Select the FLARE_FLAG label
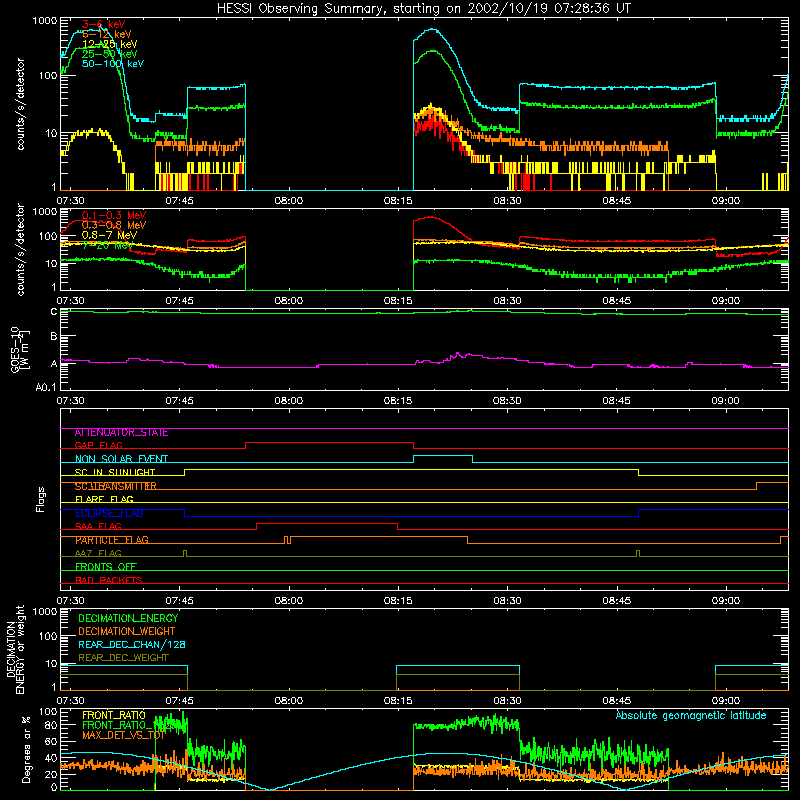The width and height of the screenshot is (800, 800). pos(104,499)
